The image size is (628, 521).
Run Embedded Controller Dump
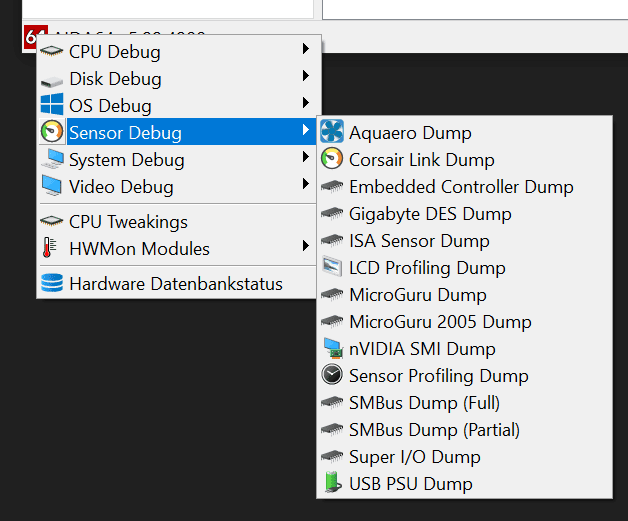tap(465, 187)
